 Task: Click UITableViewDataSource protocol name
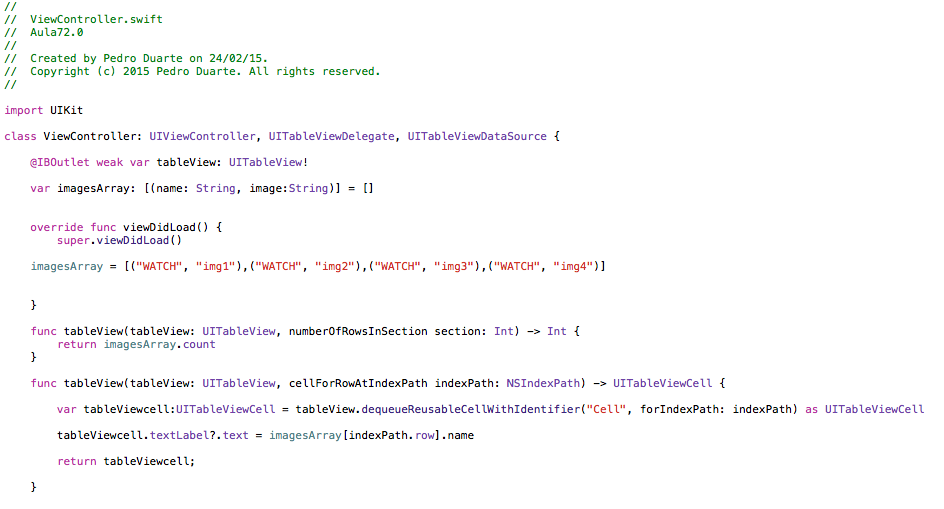tap(477, 136)
